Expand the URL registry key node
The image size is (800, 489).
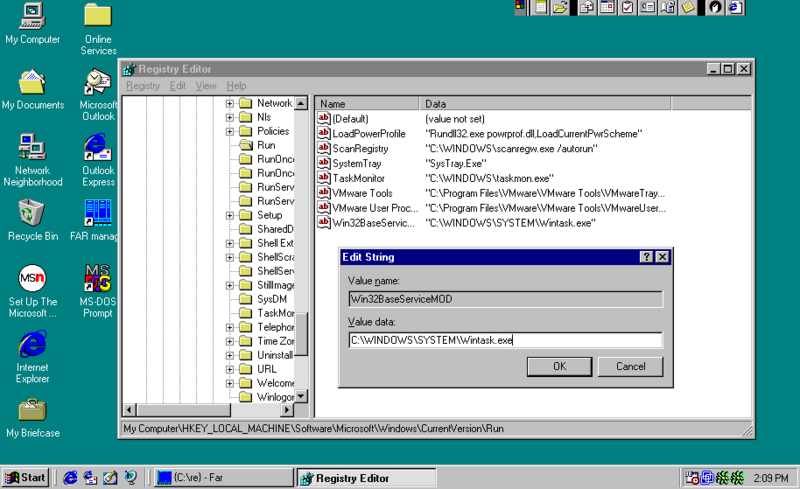tap(230, 369)
